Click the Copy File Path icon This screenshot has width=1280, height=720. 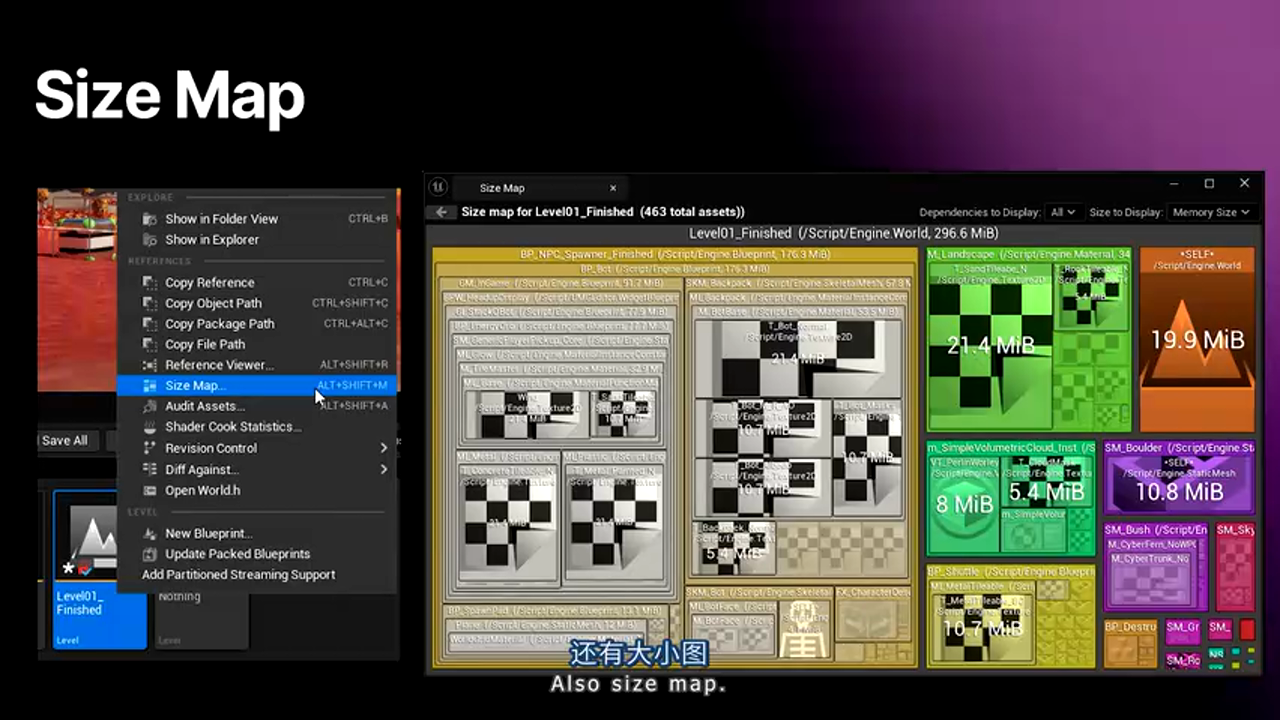pos(150,344)
